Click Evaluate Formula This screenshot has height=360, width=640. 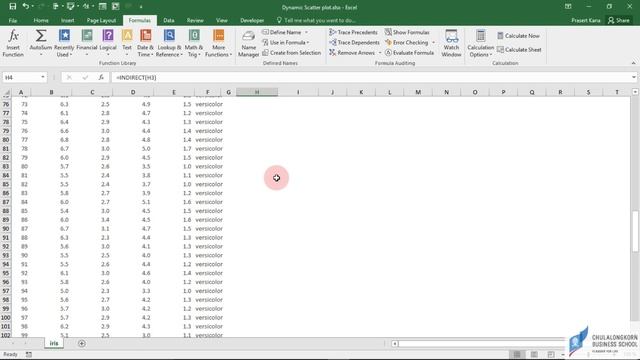(x=409, y=53)
